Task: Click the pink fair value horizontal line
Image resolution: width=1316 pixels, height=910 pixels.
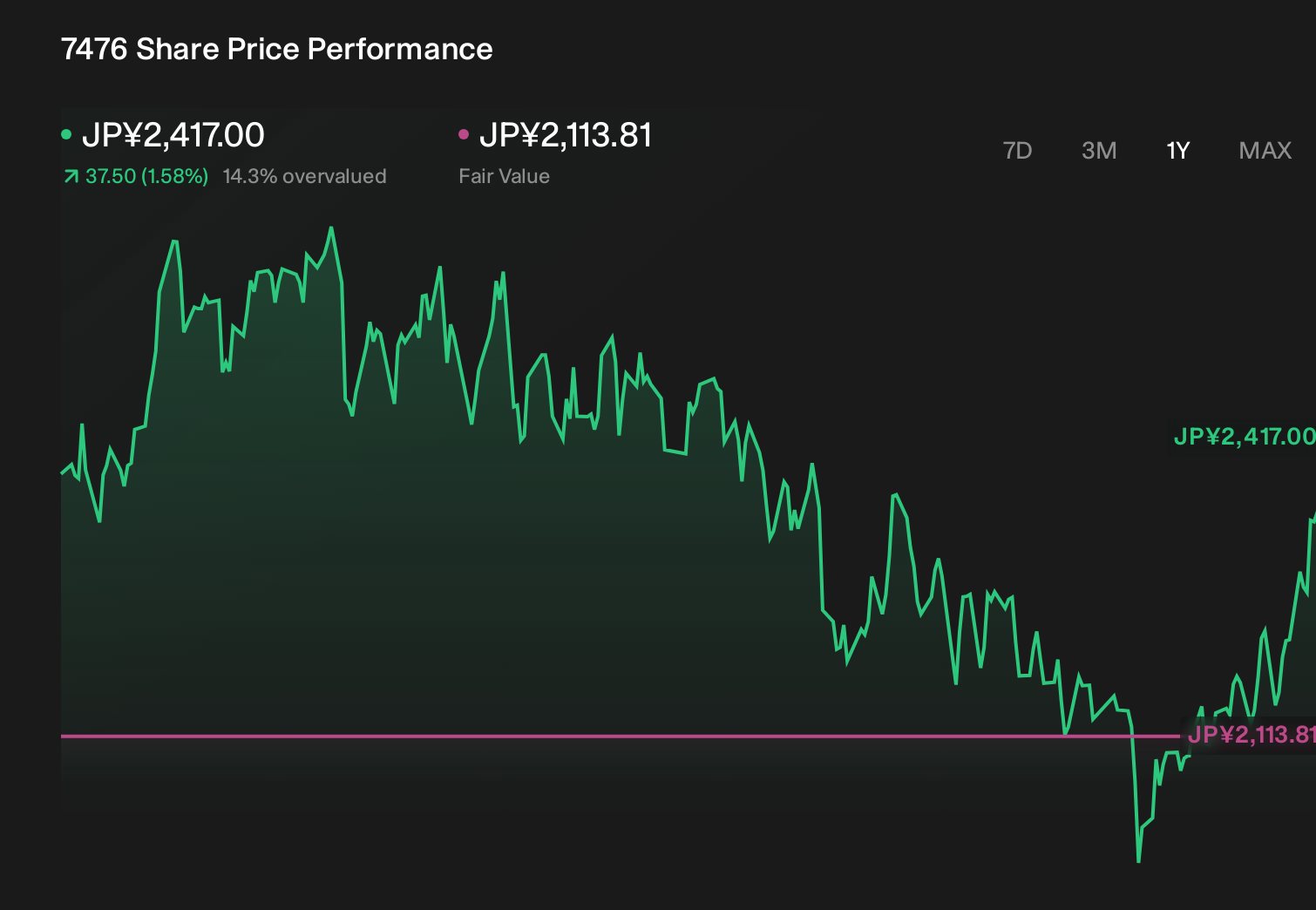Action: pyautogui.click(x=619, y=736)
